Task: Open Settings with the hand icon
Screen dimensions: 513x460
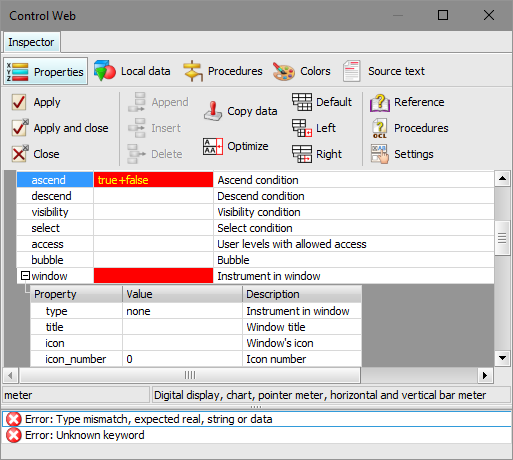Action: pos(380,154)
